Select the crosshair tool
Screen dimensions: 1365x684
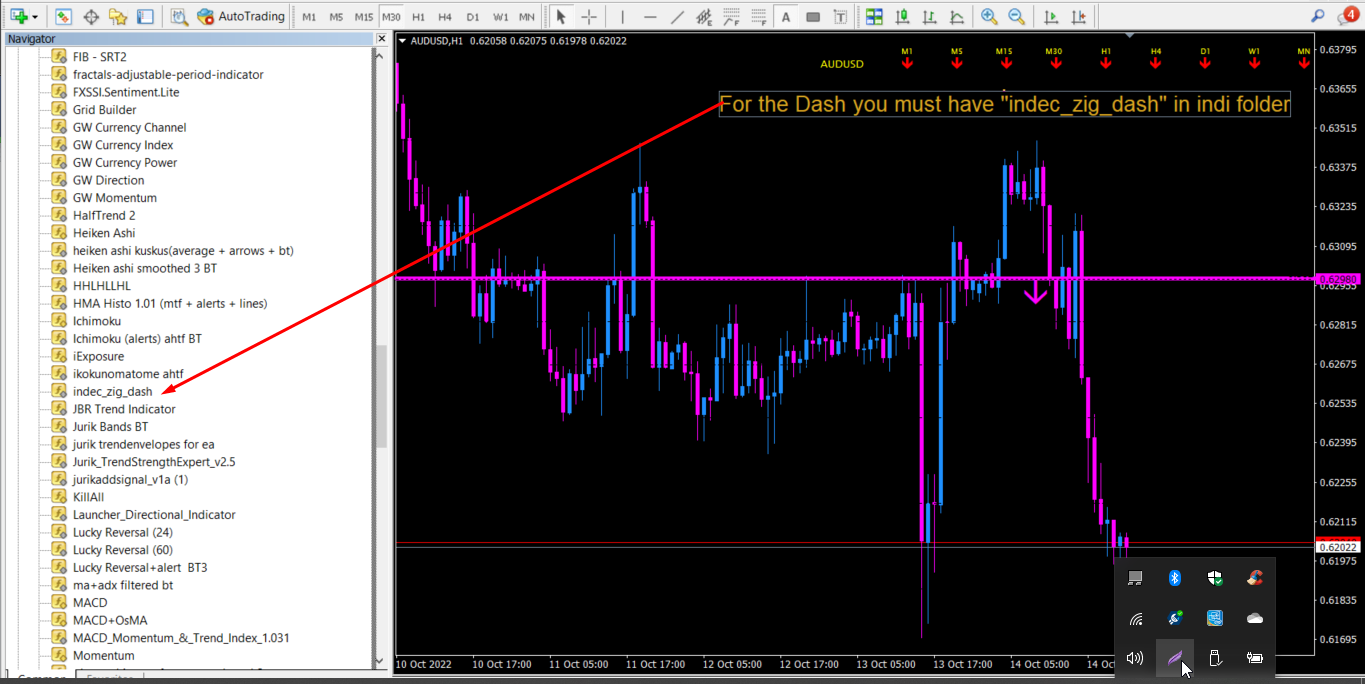(x=589, y=16)
